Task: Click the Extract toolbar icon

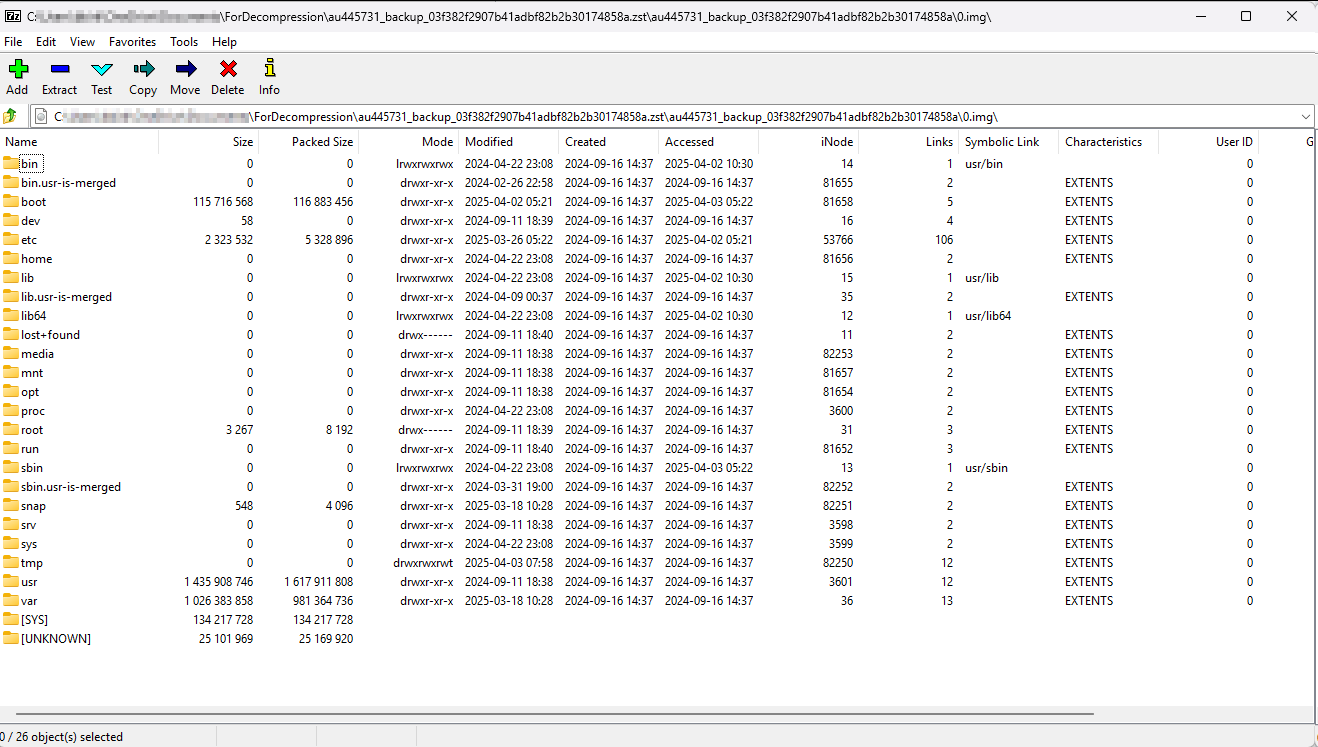Action: click(59, 69)
